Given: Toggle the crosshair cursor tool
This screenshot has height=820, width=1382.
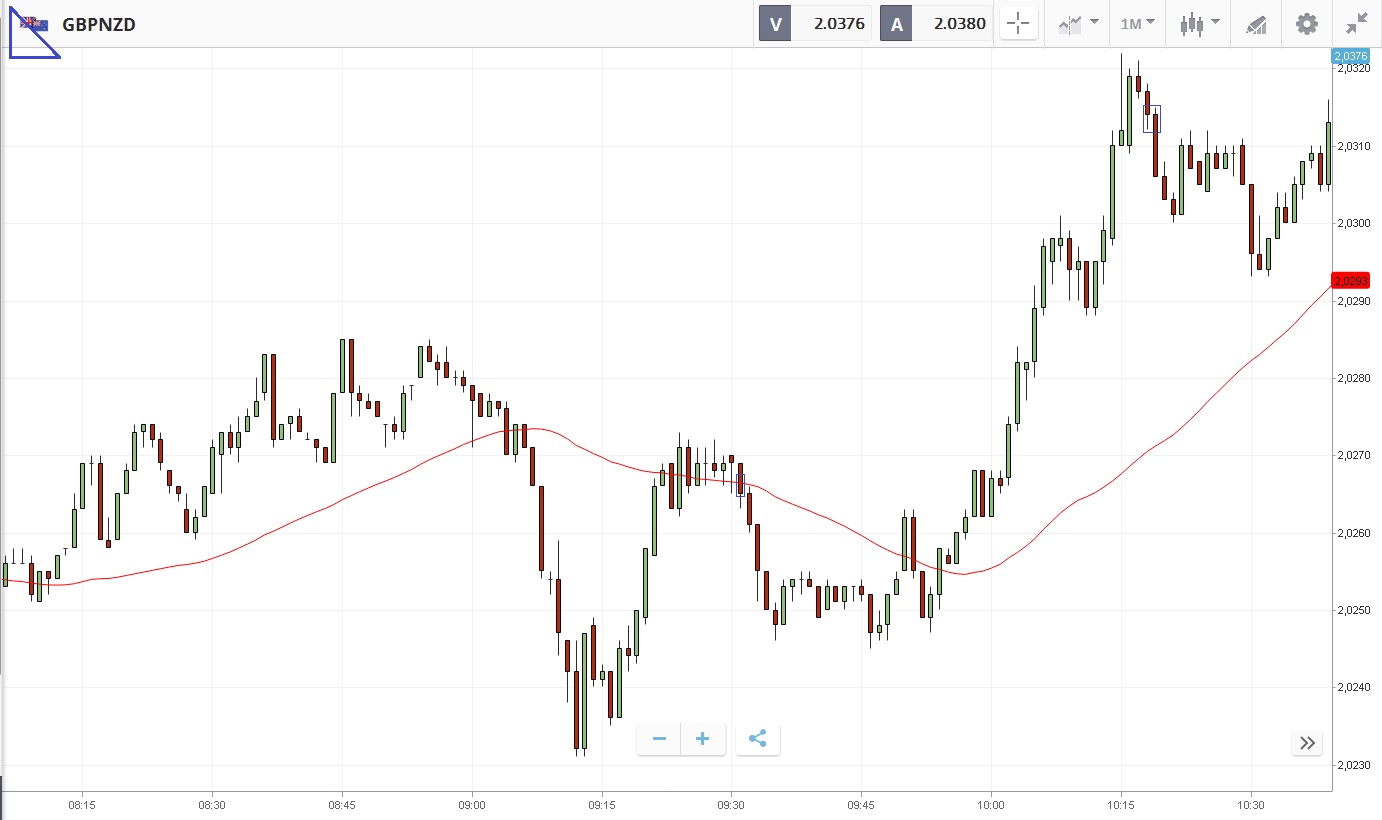Looking at the screenshot, I should point(1019,24).
